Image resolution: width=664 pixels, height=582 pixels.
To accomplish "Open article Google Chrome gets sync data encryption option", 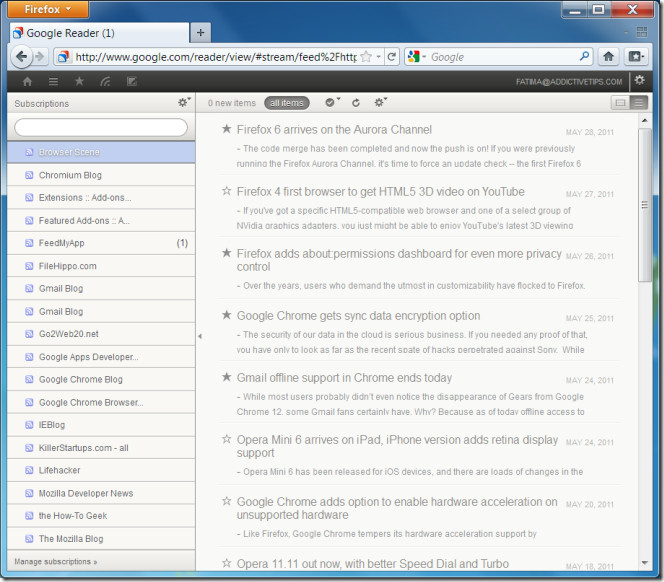I will 358,316.
